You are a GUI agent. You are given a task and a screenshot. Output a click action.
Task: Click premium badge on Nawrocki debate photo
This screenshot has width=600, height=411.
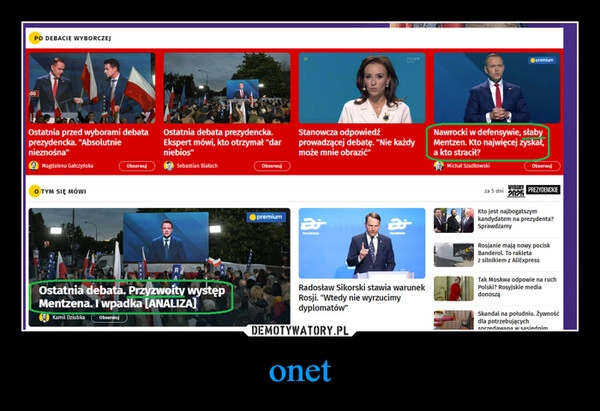tap(541, 60)
